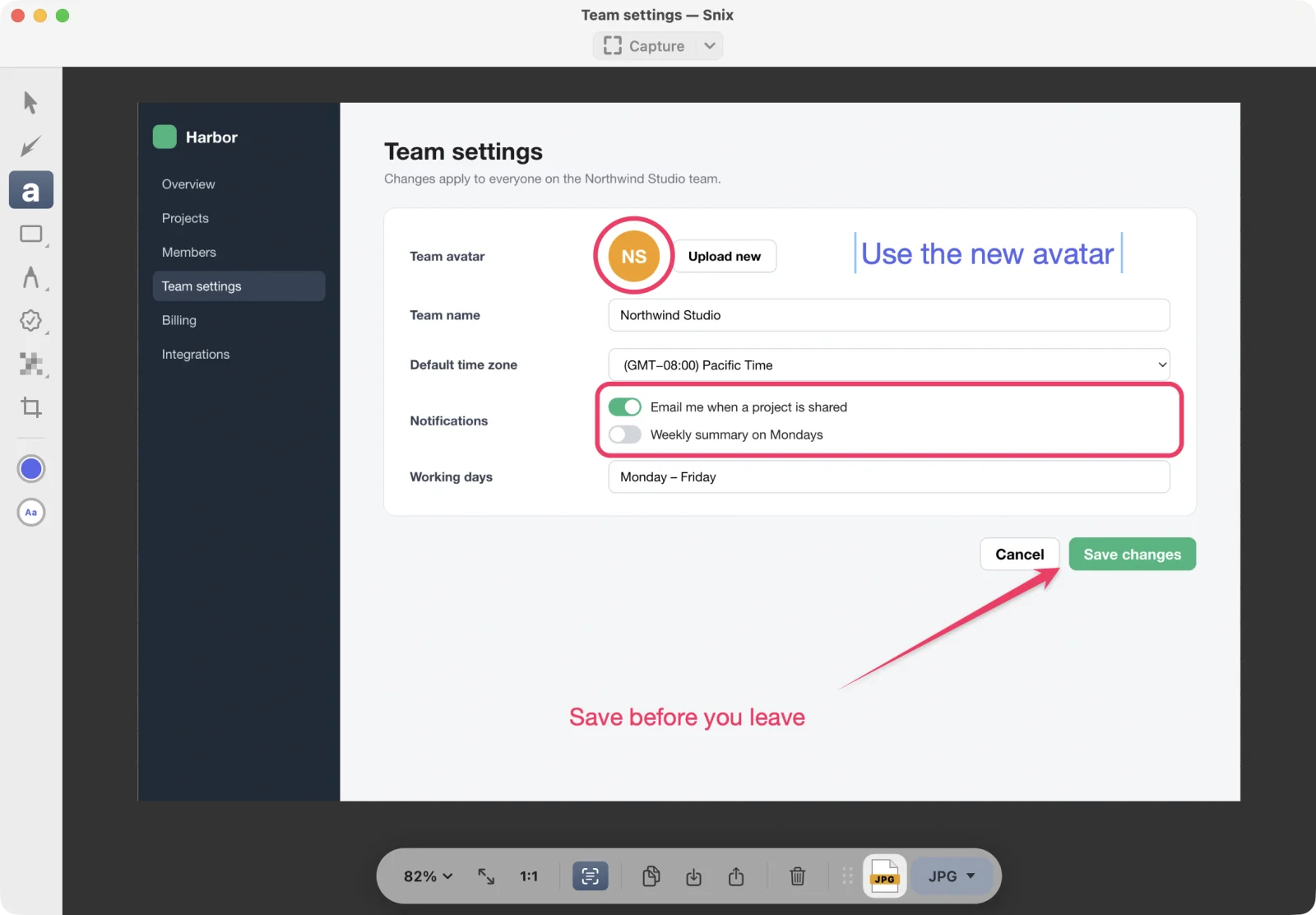The height and width of the screenshot is (915, 1316).
Task: Click the JPG file drag thumbnail
Action: 884,876
